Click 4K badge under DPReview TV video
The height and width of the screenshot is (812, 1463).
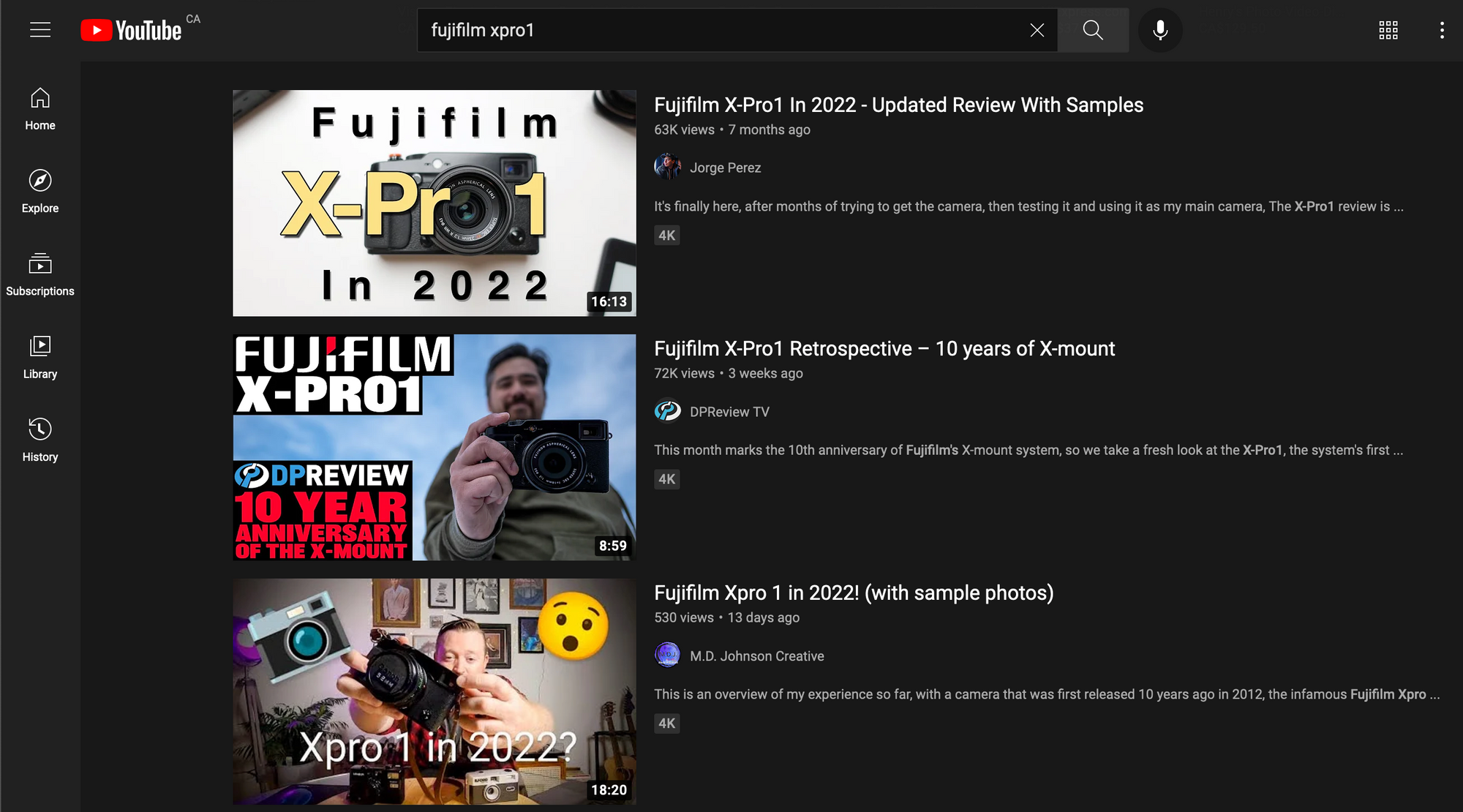(x=667, y=479)
